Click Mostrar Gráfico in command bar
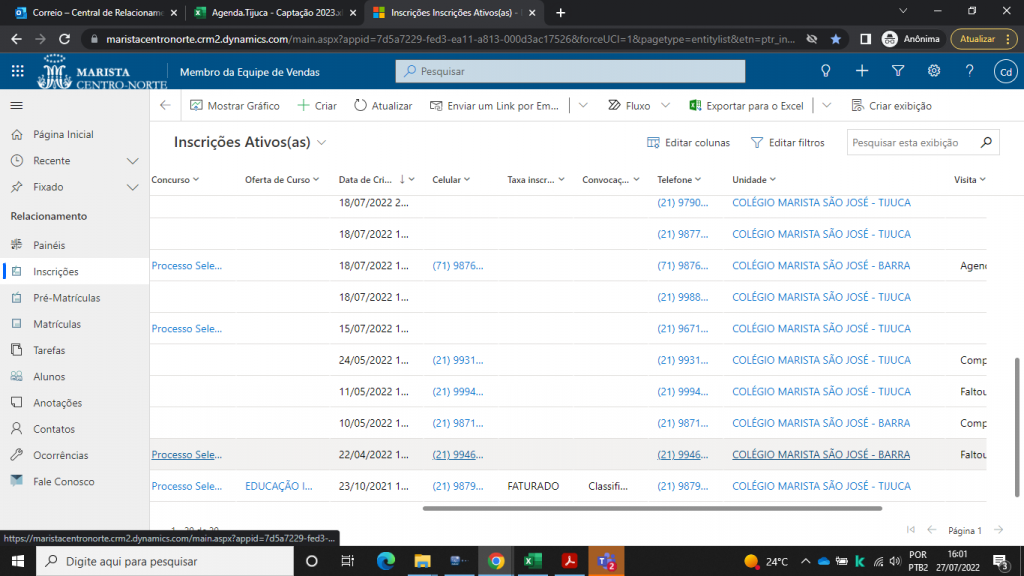 point(234,106)
